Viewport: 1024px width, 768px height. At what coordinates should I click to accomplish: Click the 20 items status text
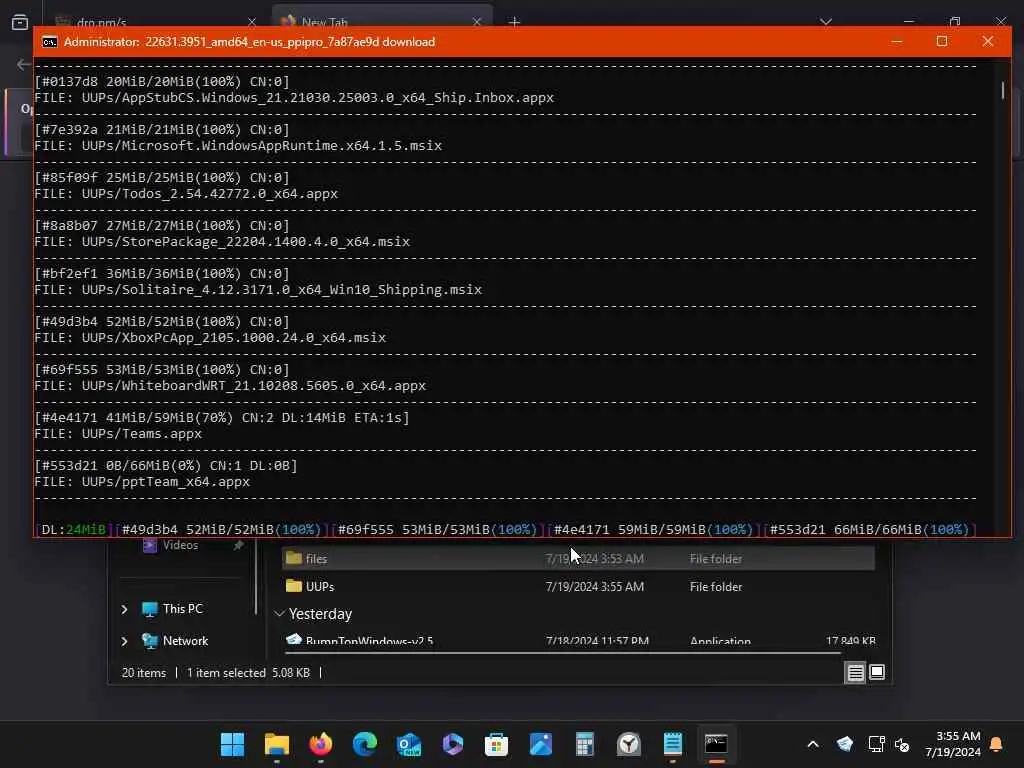click(144, 673)
